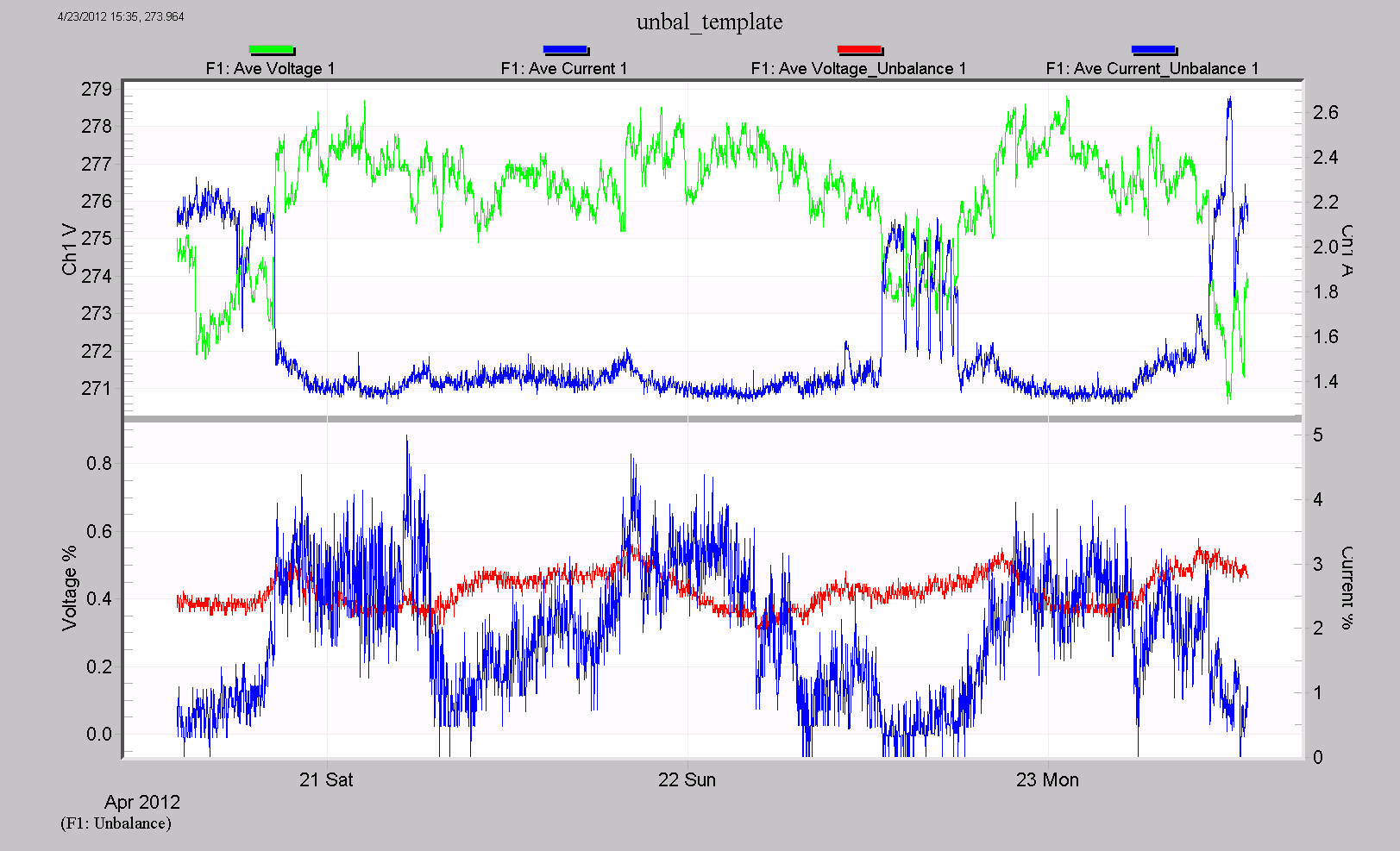Select the F1: Ave Current 1 legend label

coord(568,66)
